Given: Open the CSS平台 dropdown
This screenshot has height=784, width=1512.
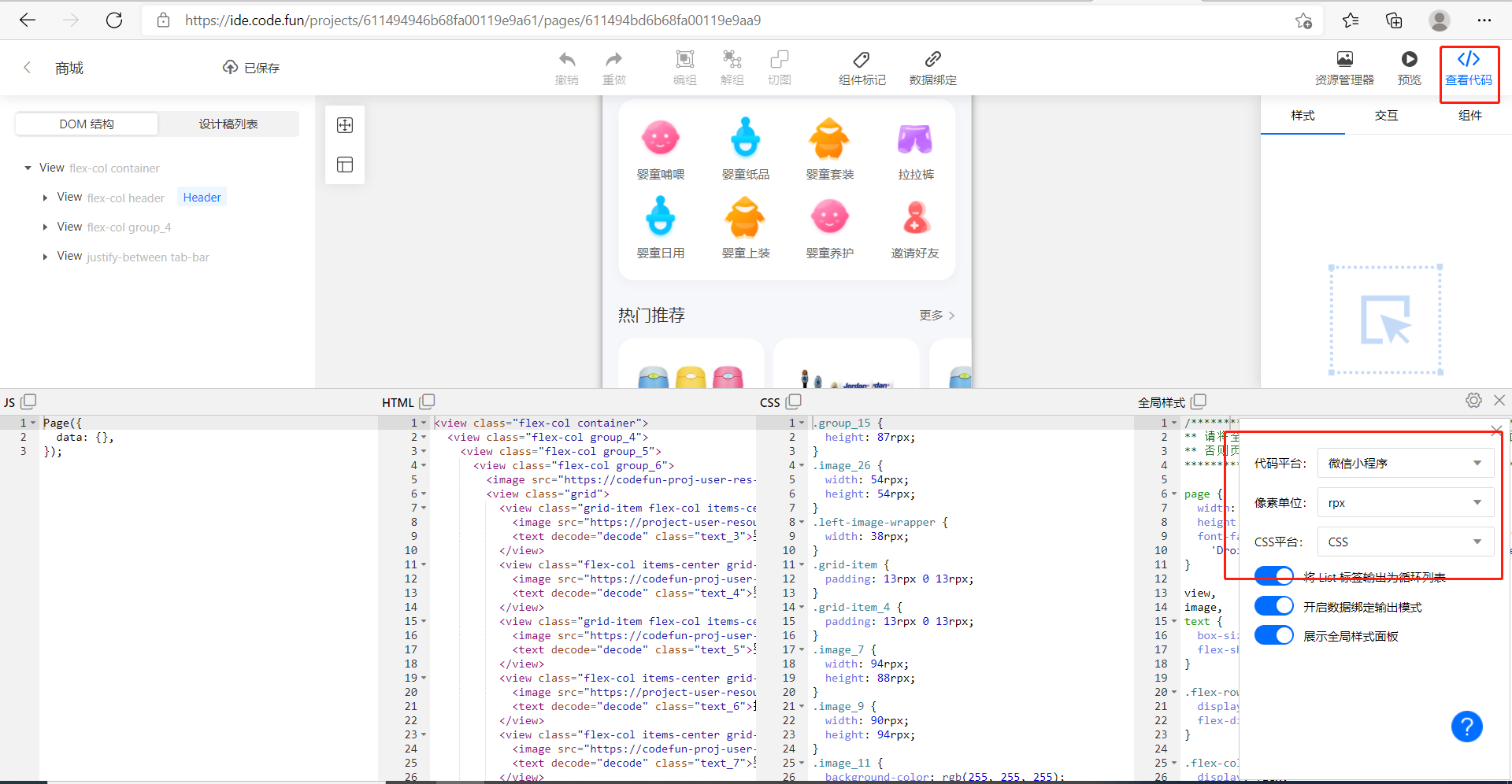Looking at the screenshot, I should (1405, 542).
